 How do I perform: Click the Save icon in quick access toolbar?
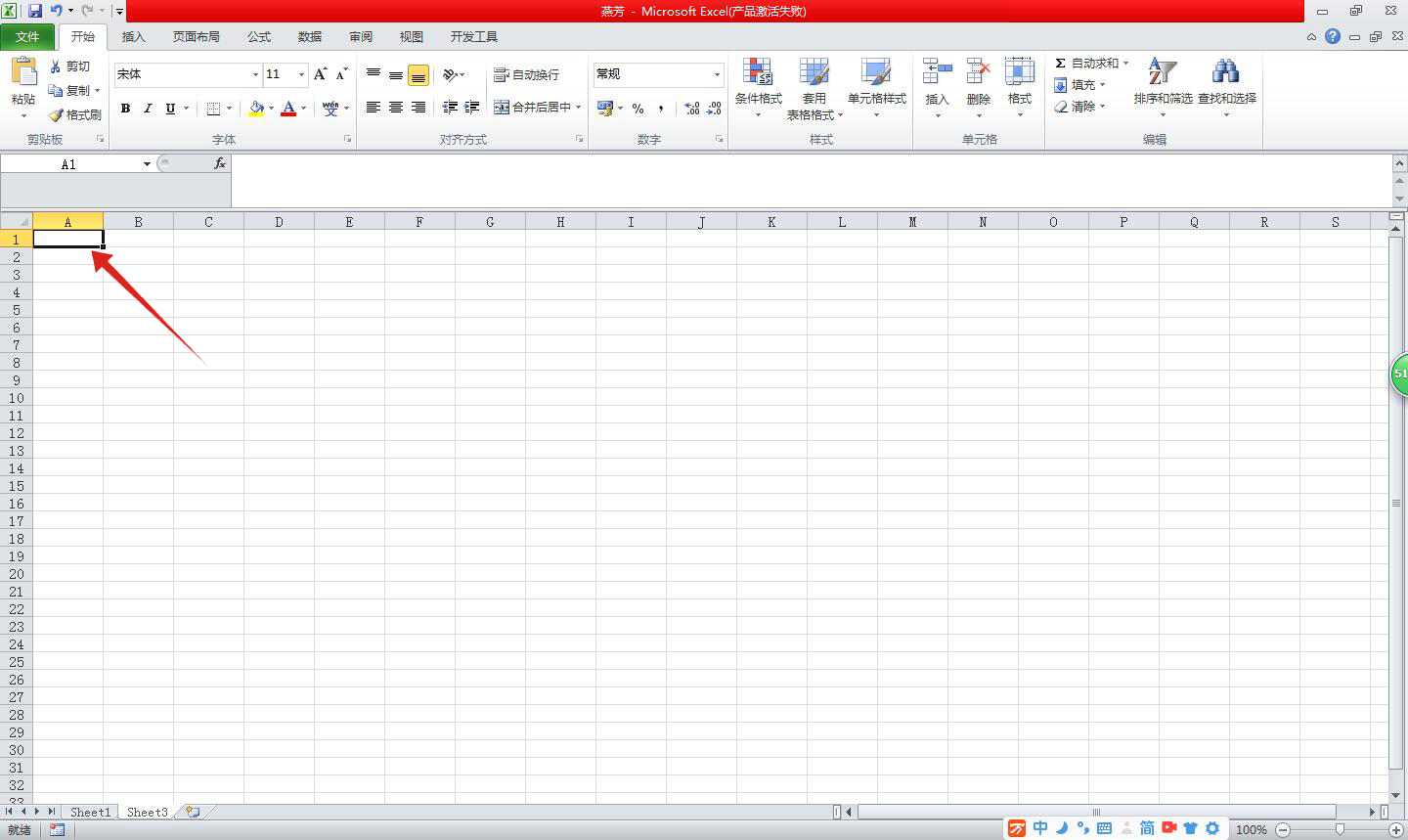coord(35,11)
